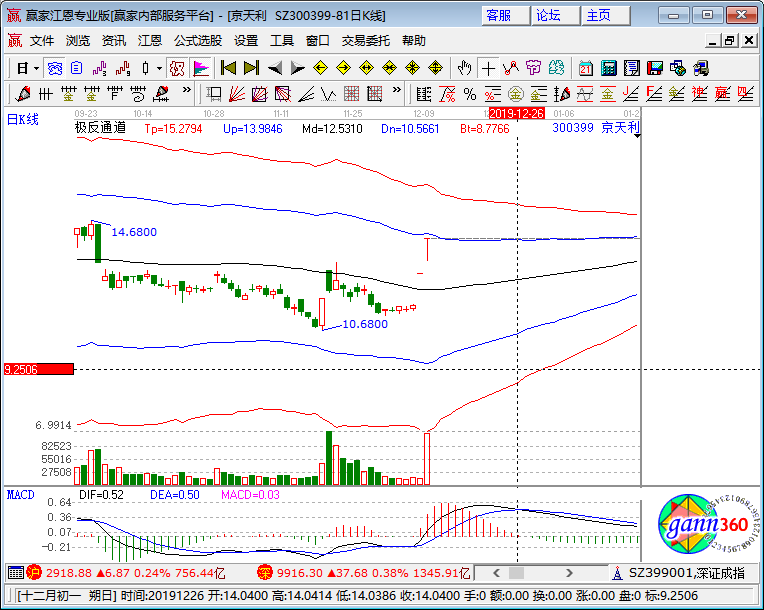Click the 论坛 button in title bar
Viewport: 764px width, 610px height.
(x=555, y=16)
